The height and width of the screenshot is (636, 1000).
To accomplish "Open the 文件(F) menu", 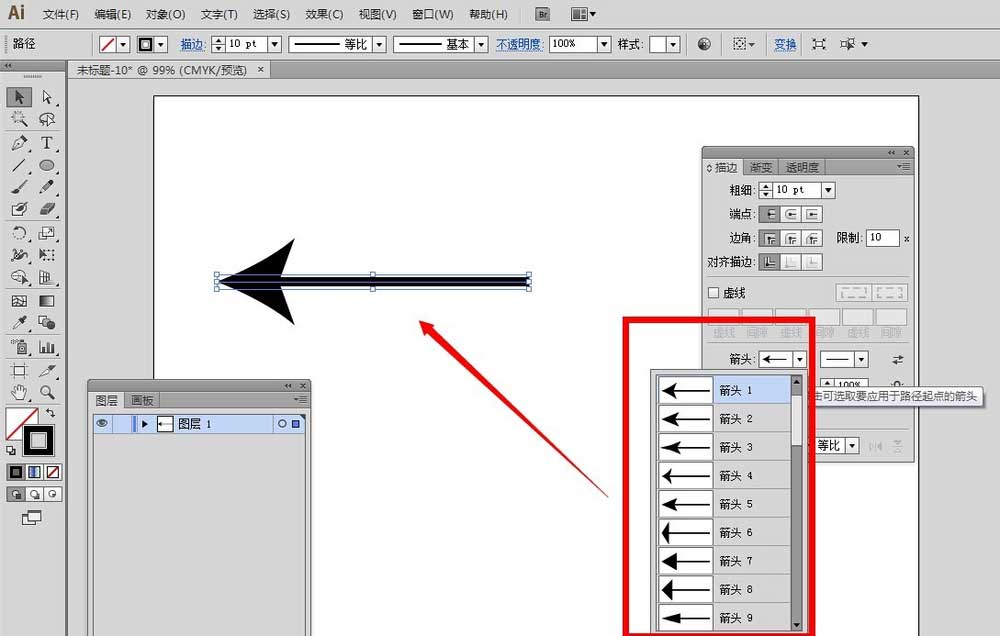I will point(61,14).
